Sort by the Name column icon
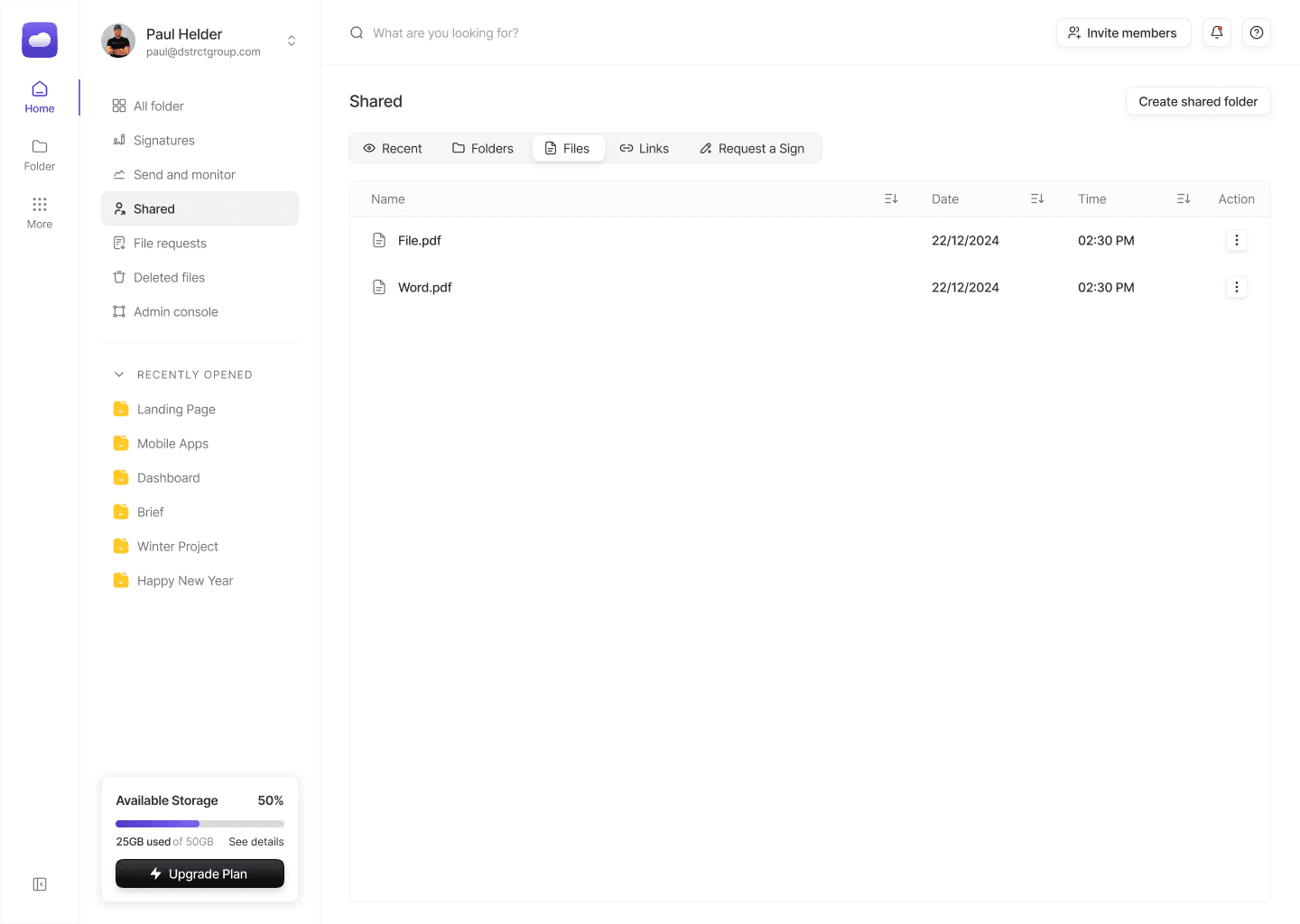1300x924 pixels. pos(891,199)
